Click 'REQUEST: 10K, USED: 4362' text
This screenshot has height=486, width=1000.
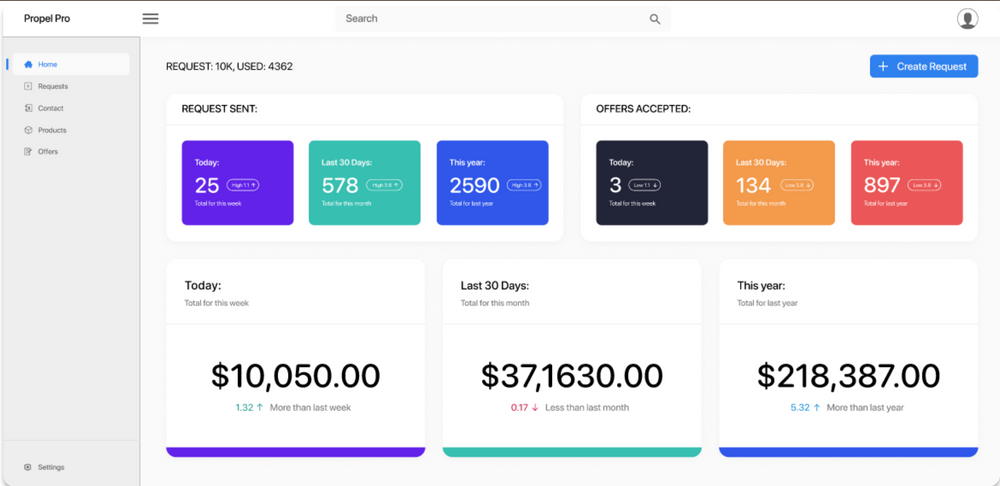(229, 66)
